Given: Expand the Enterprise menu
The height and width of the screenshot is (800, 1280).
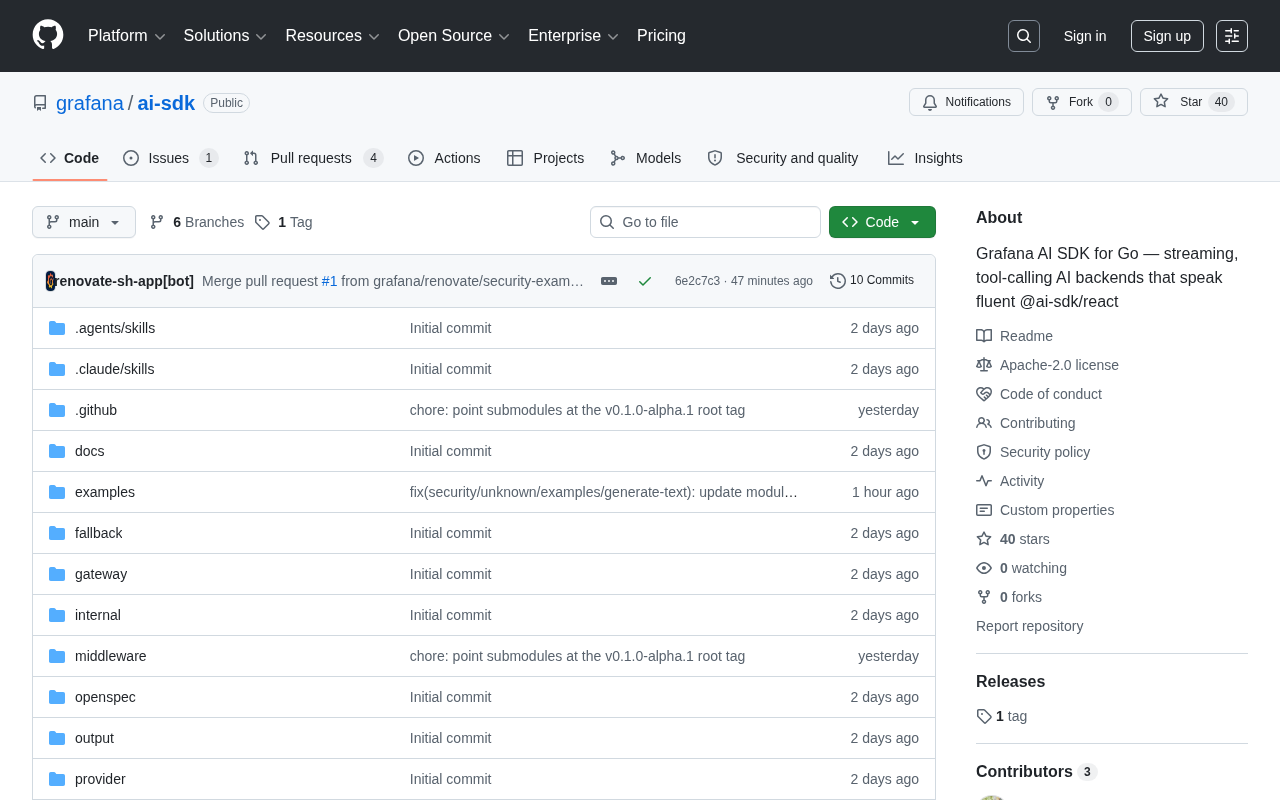Looking at the screenshot, I should point(574,36).
